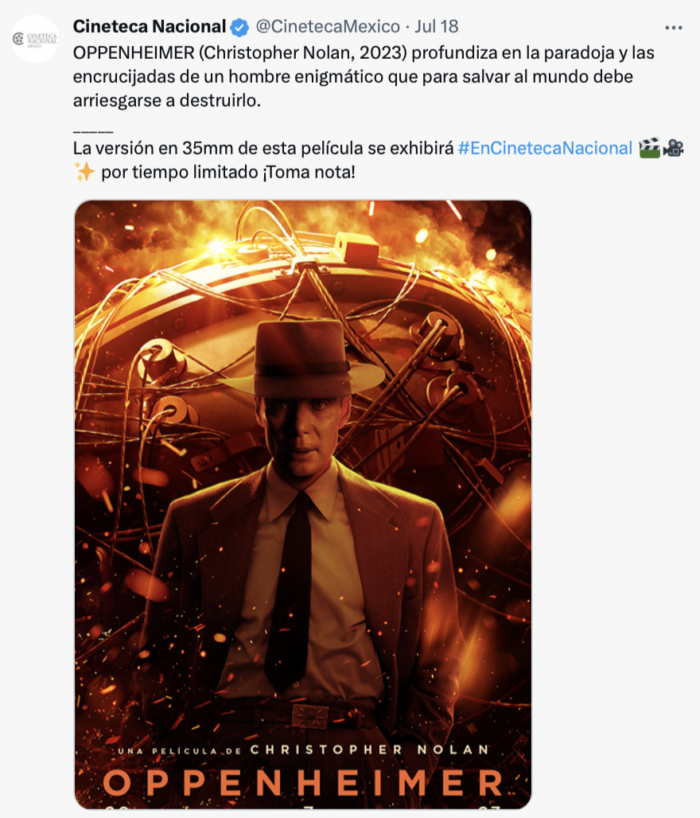Image resolution: width=700 pixels, height=818 pixels.
Task: Click the OPPENHEIMER title on the poster
Action: [303, 782]
